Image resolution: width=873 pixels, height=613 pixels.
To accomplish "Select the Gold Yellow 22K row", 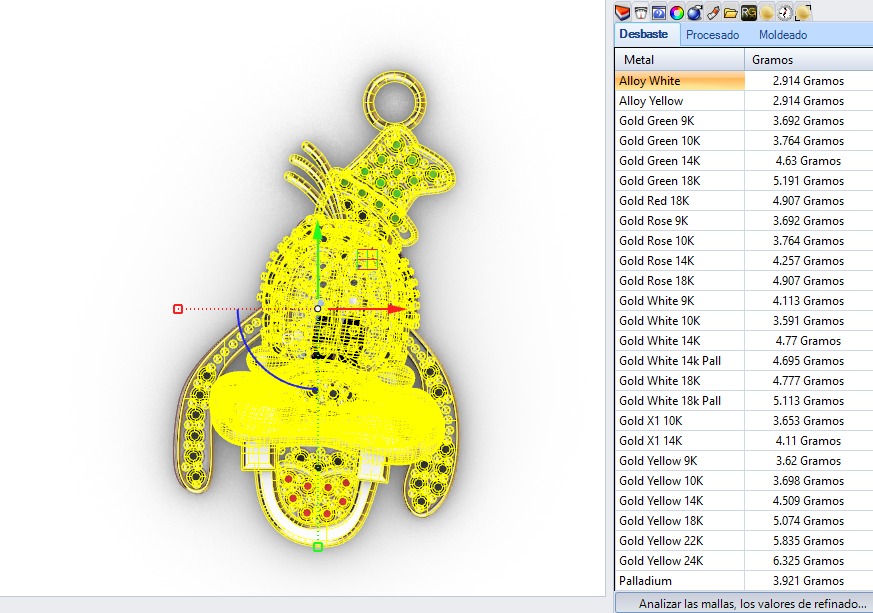I will click(x=744, y=542).
